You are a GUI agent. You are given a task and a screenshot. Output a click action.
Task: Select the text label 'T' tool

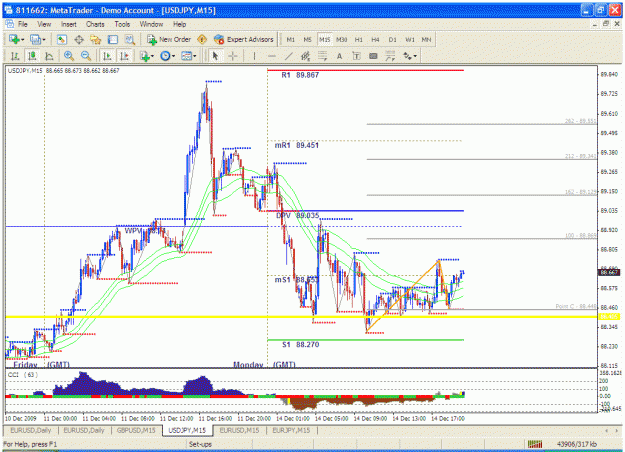pos(356,56)
